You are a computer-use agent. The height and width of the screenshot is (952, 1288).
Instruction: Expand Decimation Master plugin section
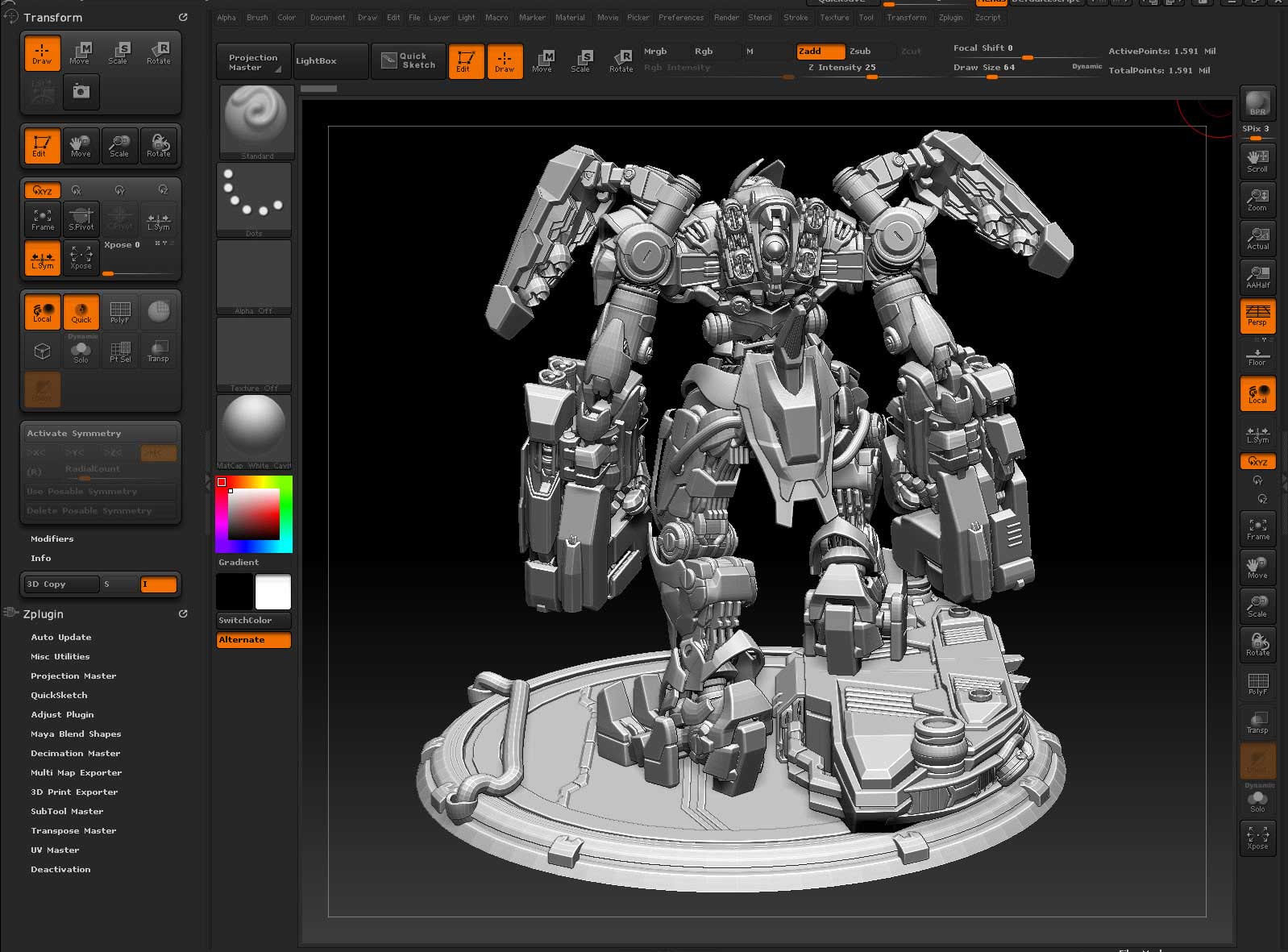tap(75, 753)
